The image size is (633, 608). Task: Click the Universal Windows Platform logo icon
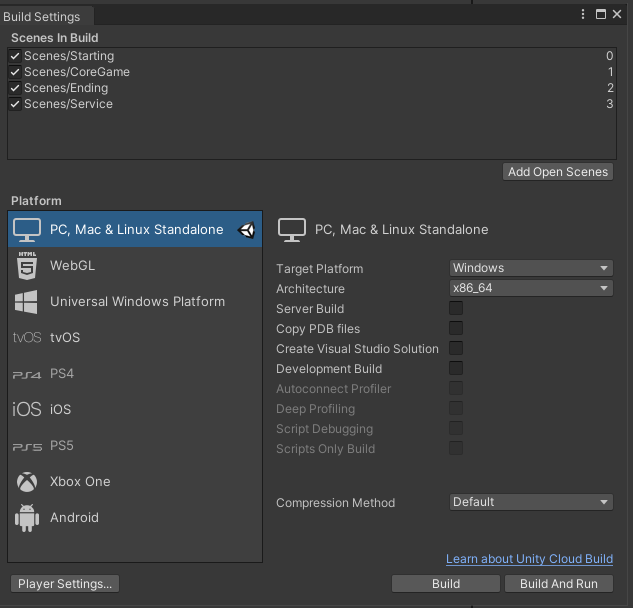[x=26, y=302]
